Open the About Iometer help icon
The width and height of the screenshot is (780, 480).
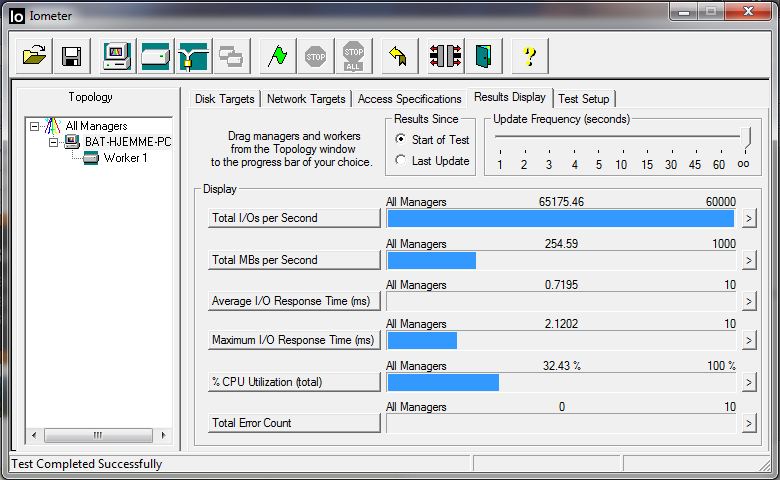click(530, 56)
